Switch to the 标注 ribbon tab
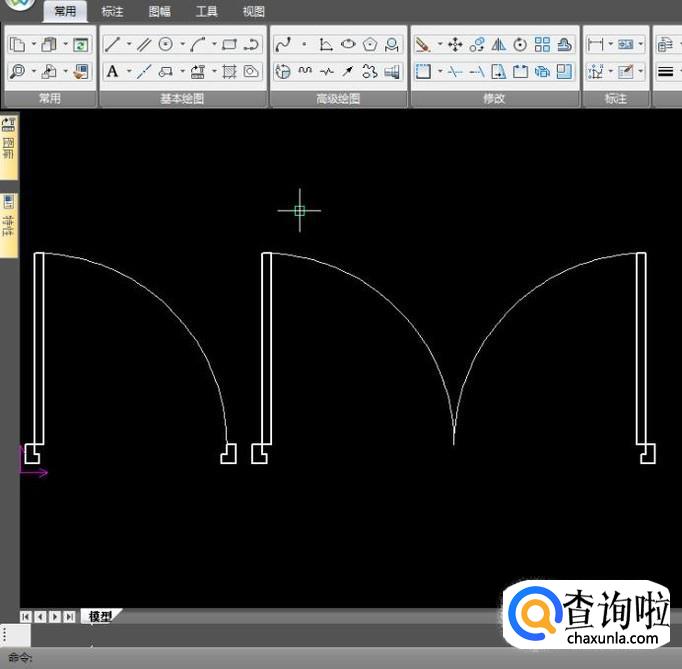The width and height of the screenshot is (682, 669). 112,12
